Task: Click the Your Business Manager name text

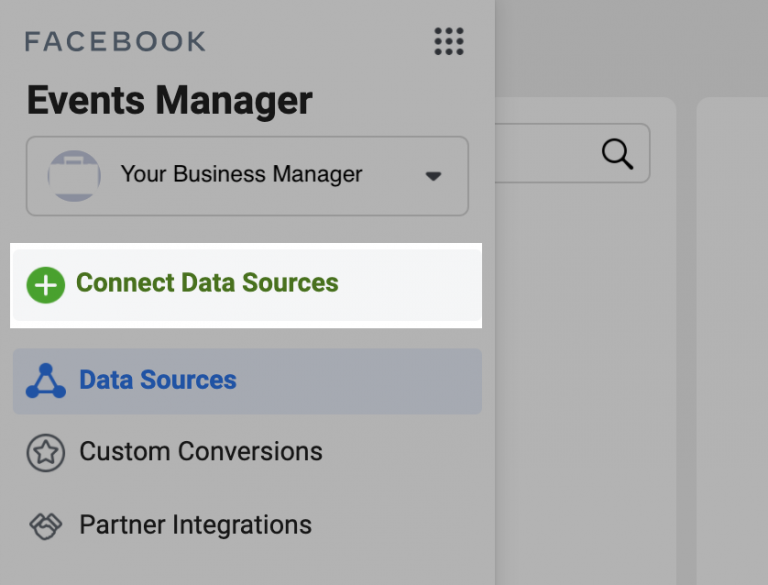Action: [241, 175]
